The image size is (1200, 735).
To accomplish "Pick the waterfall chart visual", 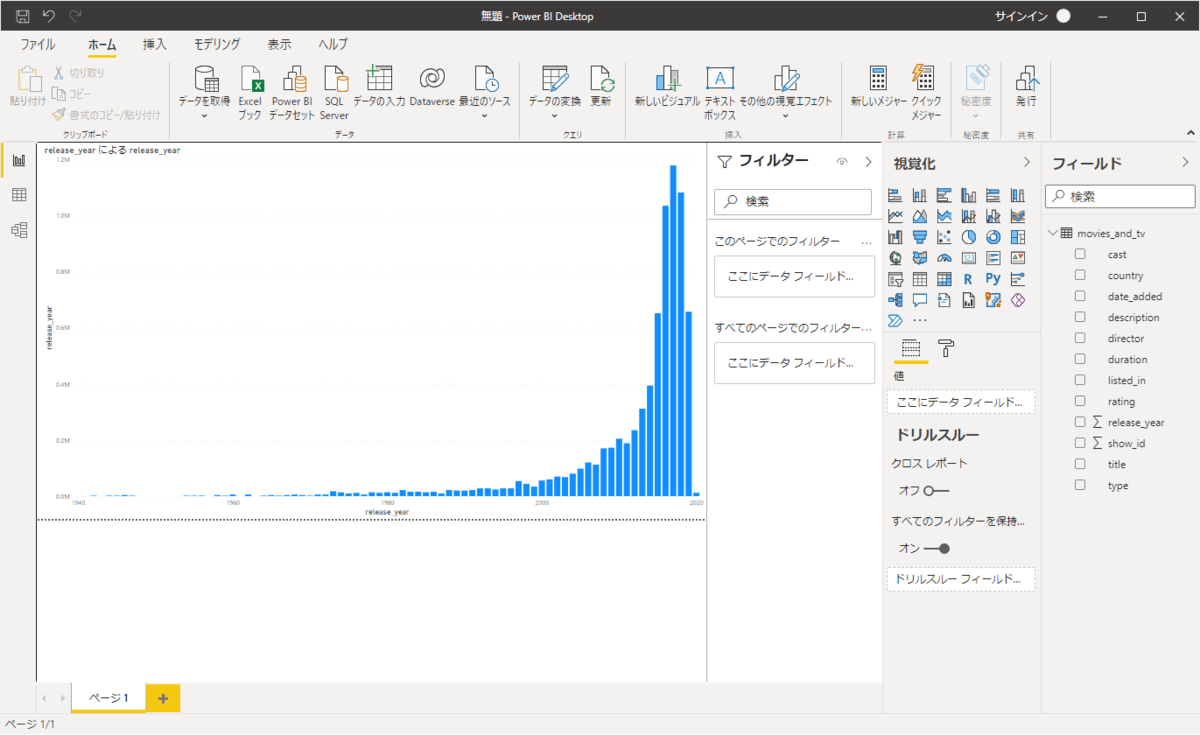I will (x=895, y=237).
